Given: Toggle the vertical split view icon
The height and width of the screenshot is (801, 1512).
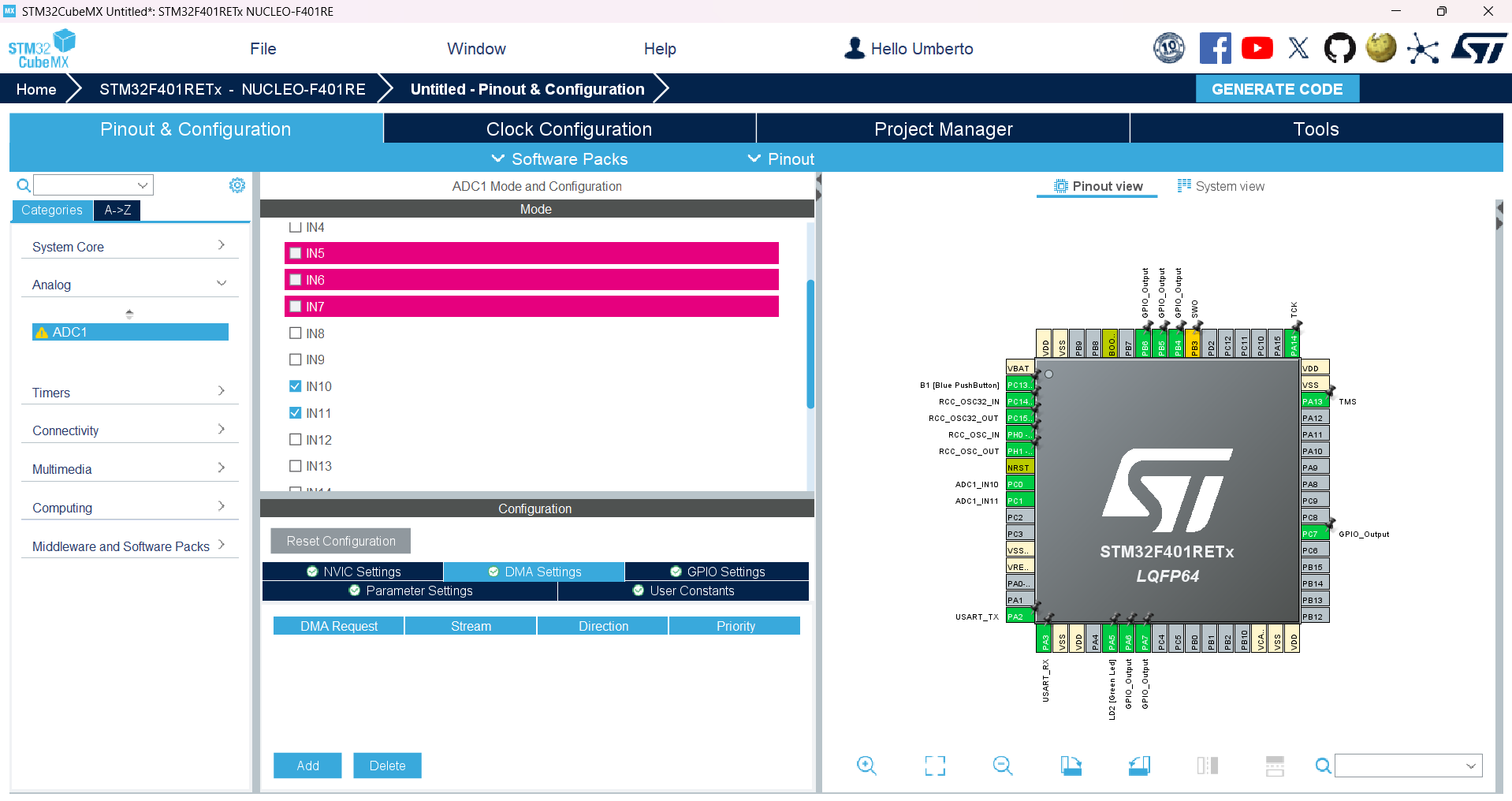Looking at the screenshot, I should 1207,766.
